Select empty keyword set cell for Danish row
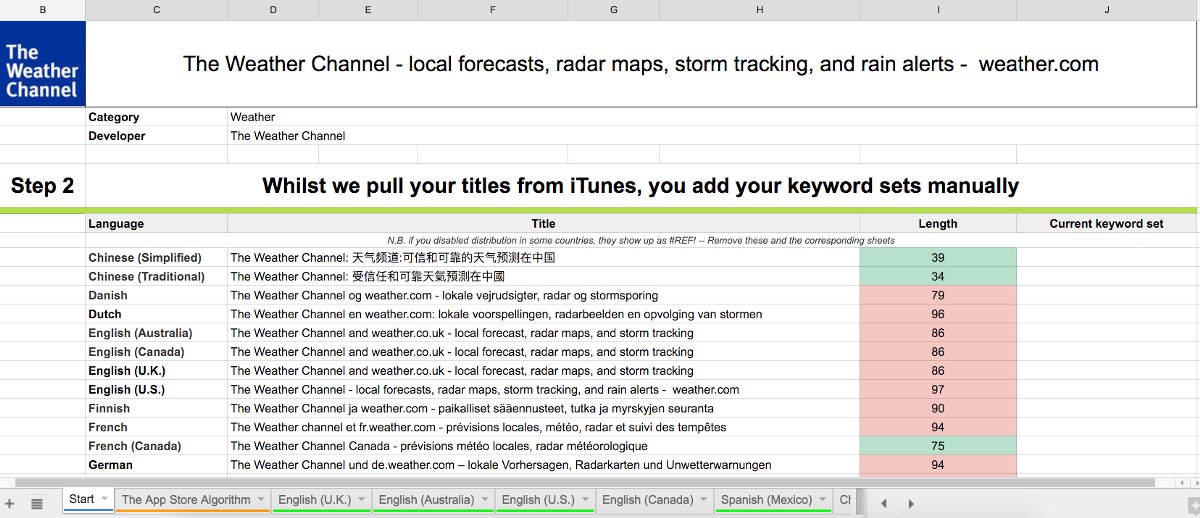The width and height of the screenshot is (1200, 518). (1107, 296)
